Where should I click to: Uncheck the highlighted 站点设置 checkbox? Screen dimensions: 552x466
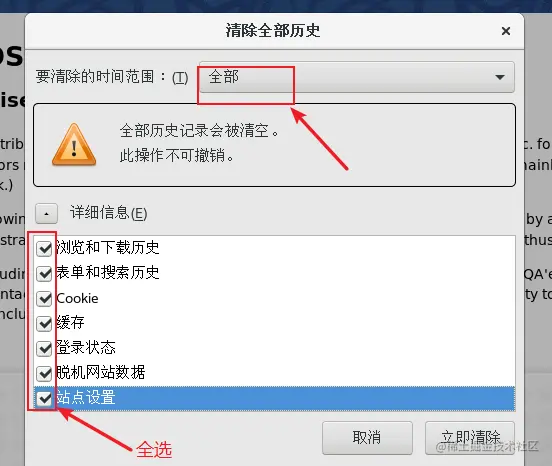click(x=44, y=398)
